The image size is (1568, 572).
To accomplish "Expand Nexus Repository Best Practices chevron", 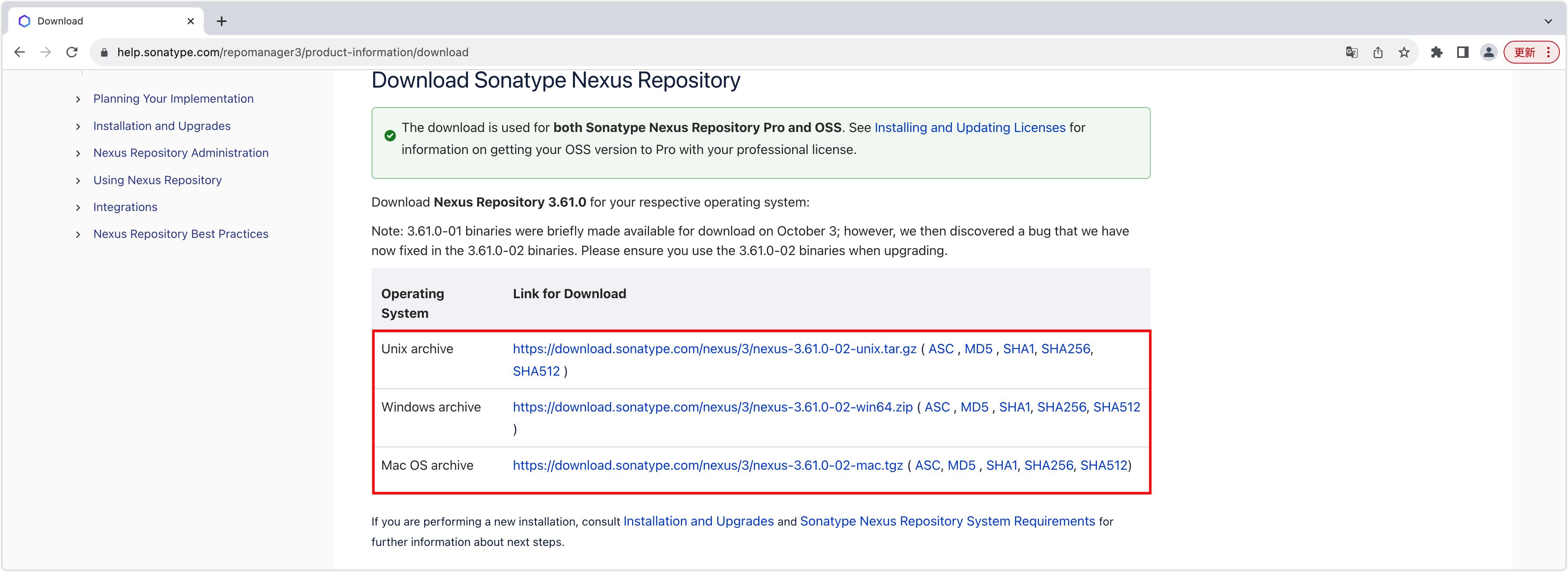I will 78,234.
